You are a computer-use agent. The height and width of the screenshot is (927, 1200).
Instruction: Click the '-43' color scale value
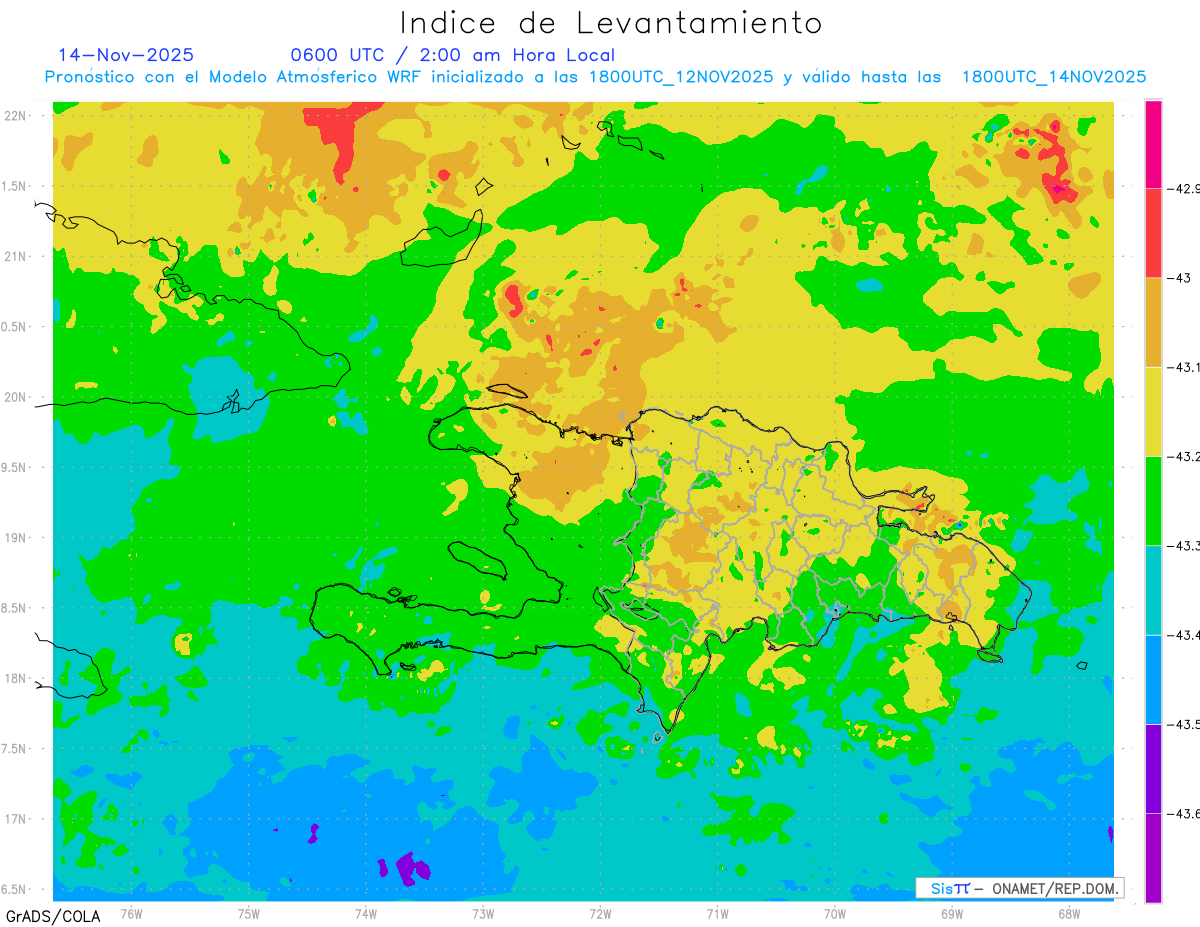point(1177,278)
